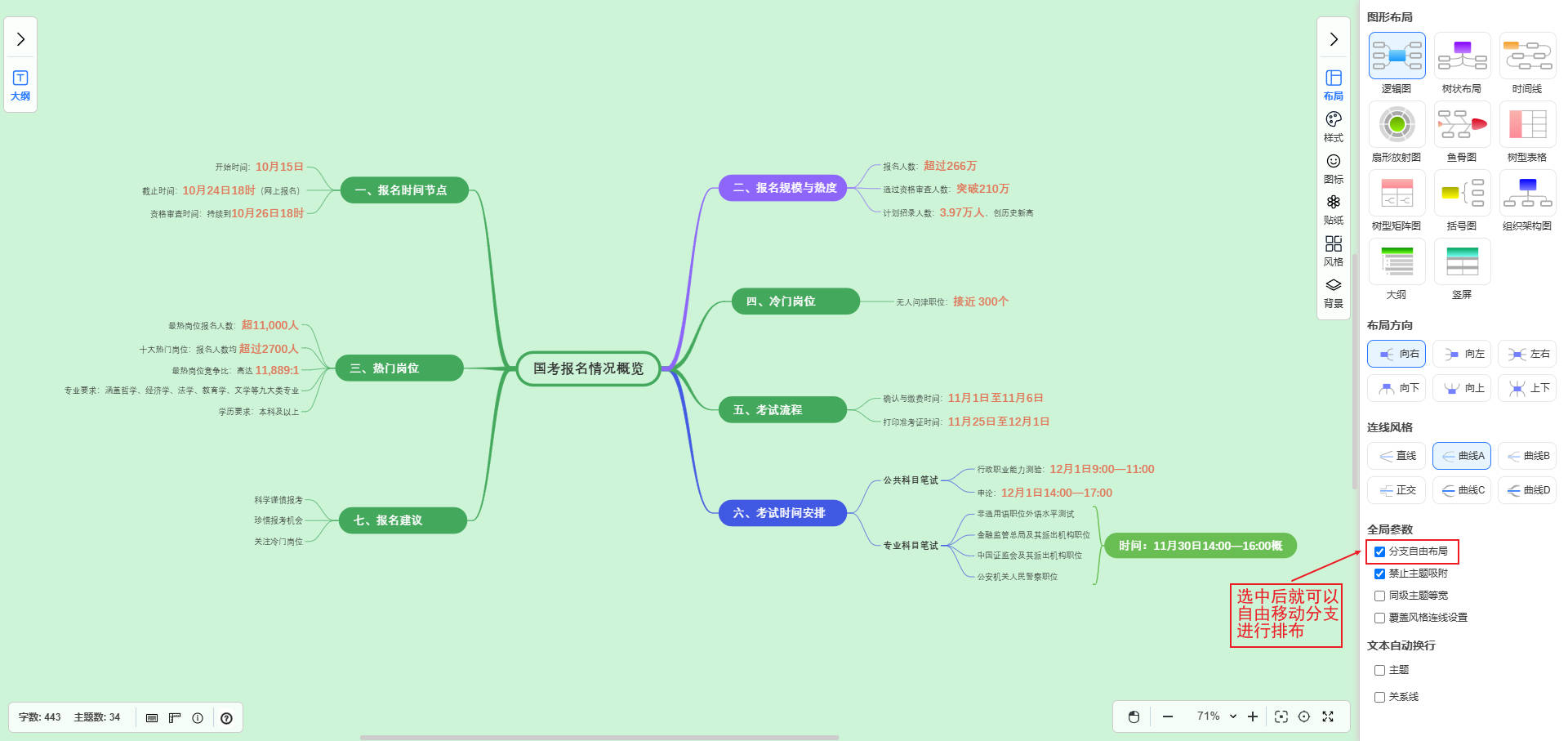The image size is (1568, 741).
Task: Switch to the 大纲 outline view tab
Action: (x=20, y=85)
